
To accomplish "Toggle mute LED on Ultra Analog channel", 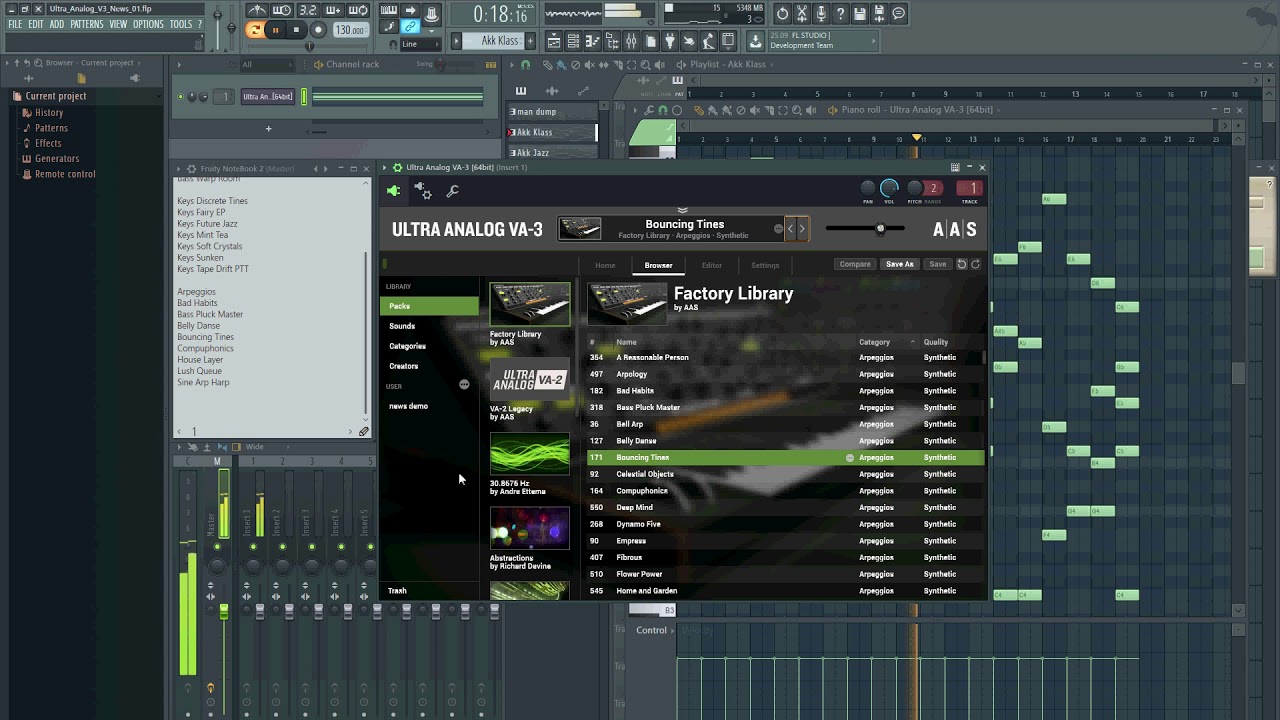I will tap(180, 97).
